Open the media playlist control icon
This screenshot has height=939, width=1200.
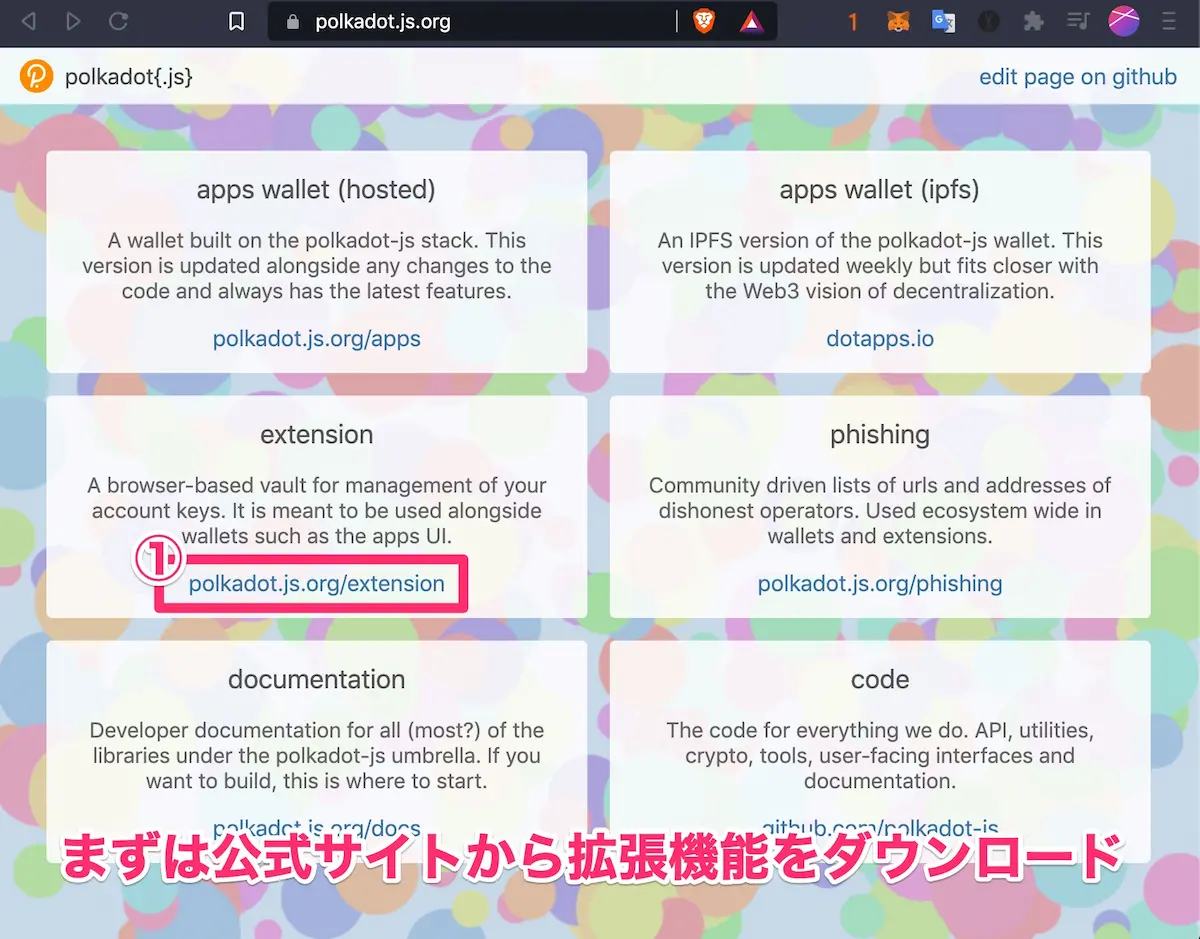tap(1078, 21)
